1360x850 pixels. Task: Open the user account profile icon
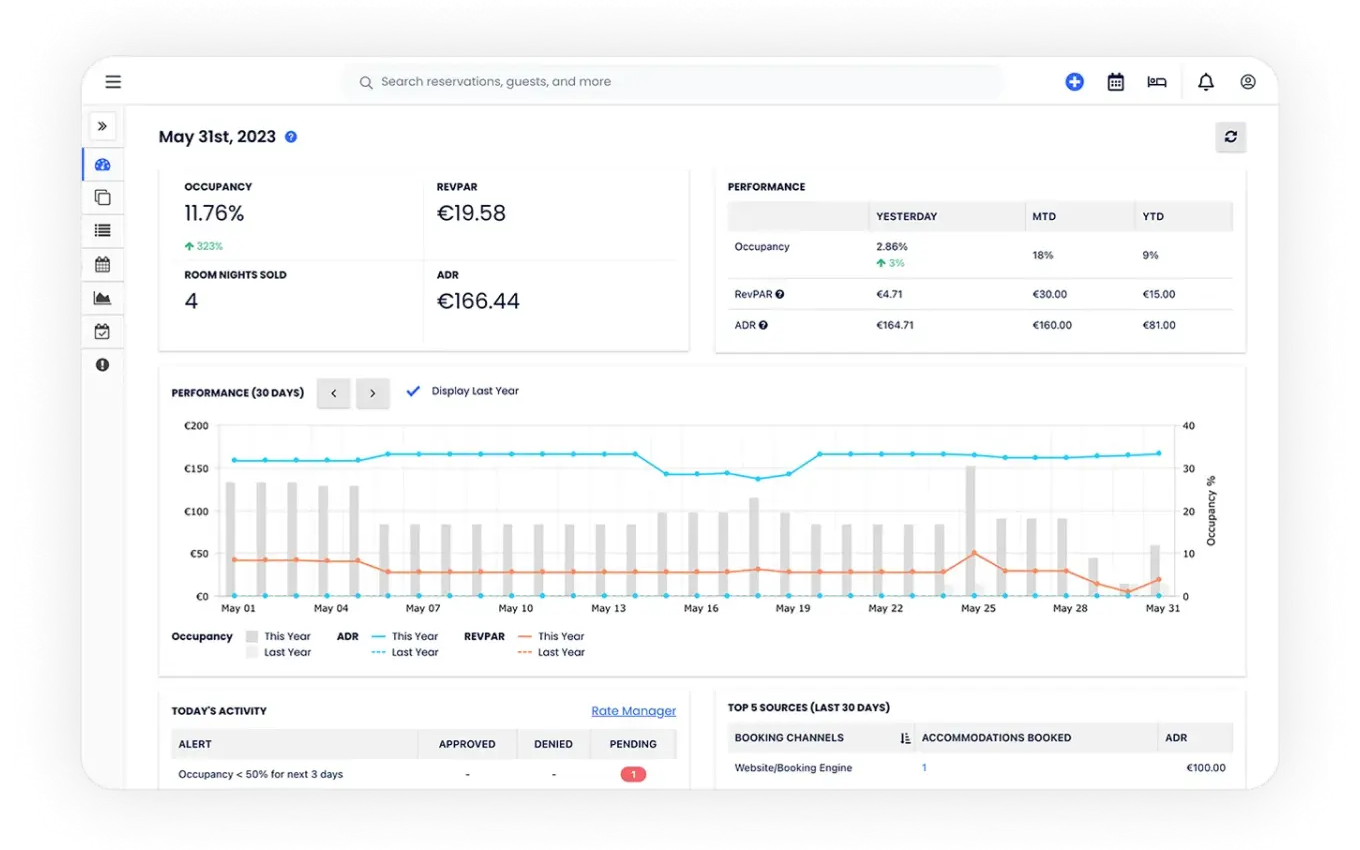coord(1248,82)
